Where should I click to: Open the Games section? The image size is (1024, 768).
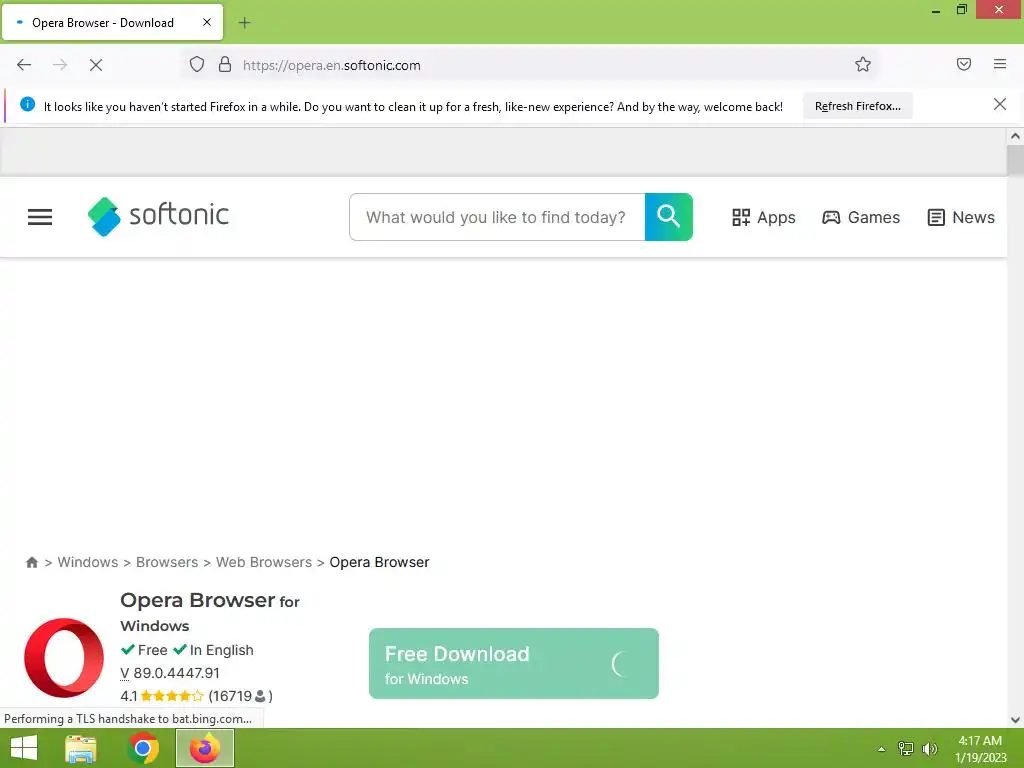click(861, 217)
